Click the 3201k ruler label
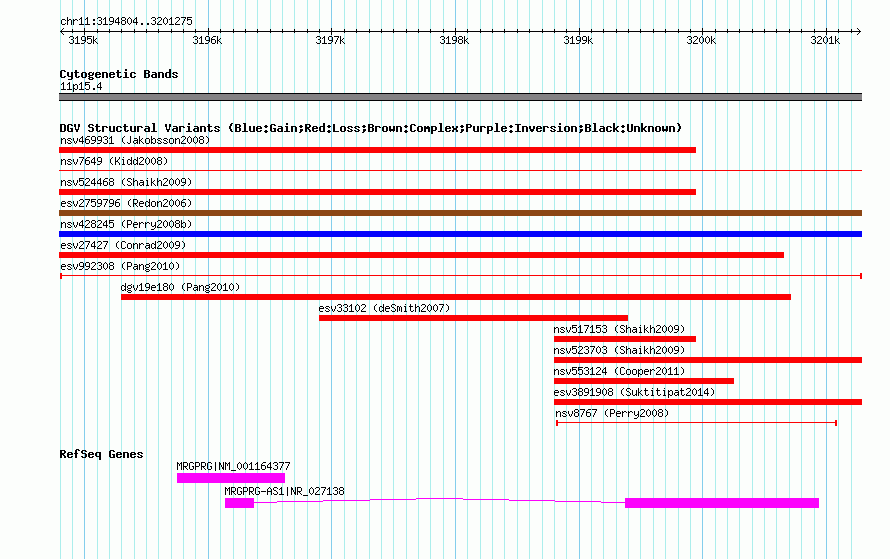The image size is (890, 559). click(825, 40)
